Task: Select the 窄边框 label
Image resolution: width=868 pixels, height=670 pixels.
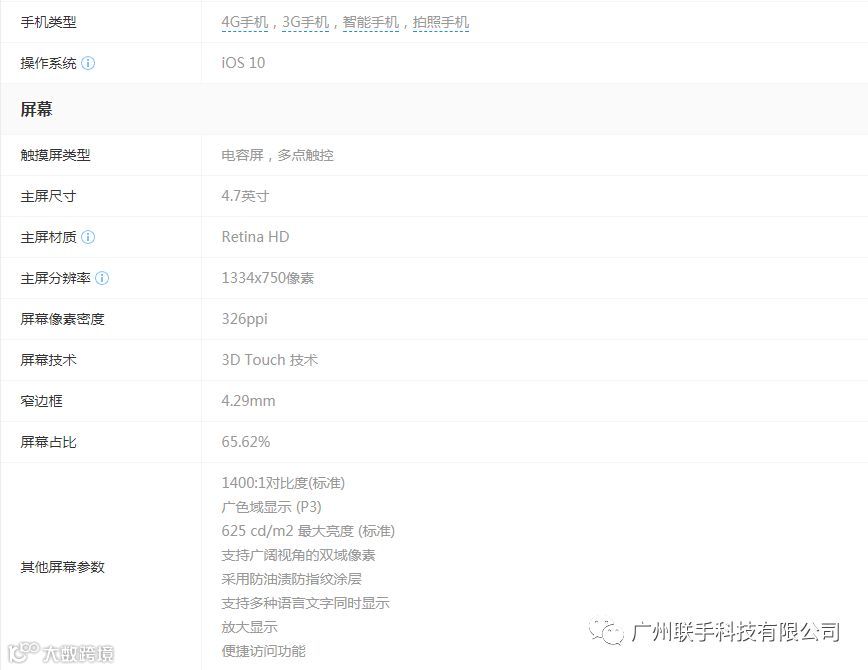Action: [42, 401]
